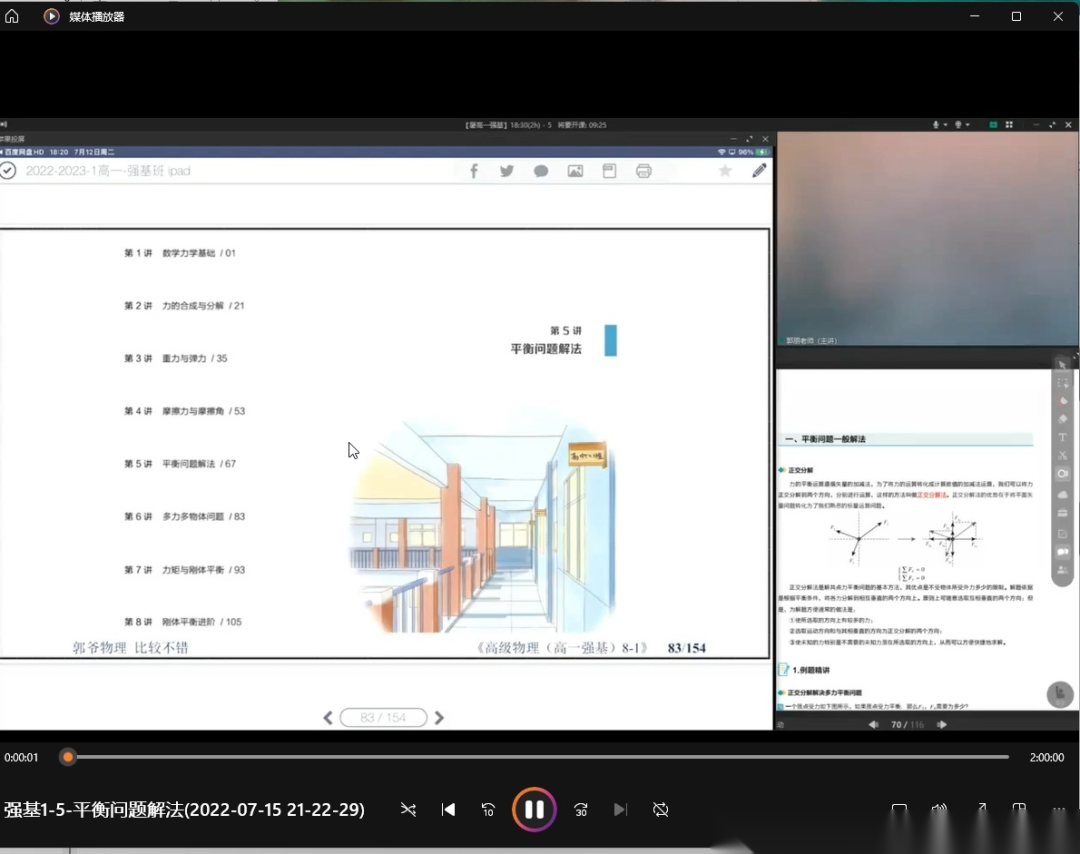Image resolution: width=1080 pixels, height=854 pixels.
Task: Pause the video with the center button
Action: click(534, 810)
